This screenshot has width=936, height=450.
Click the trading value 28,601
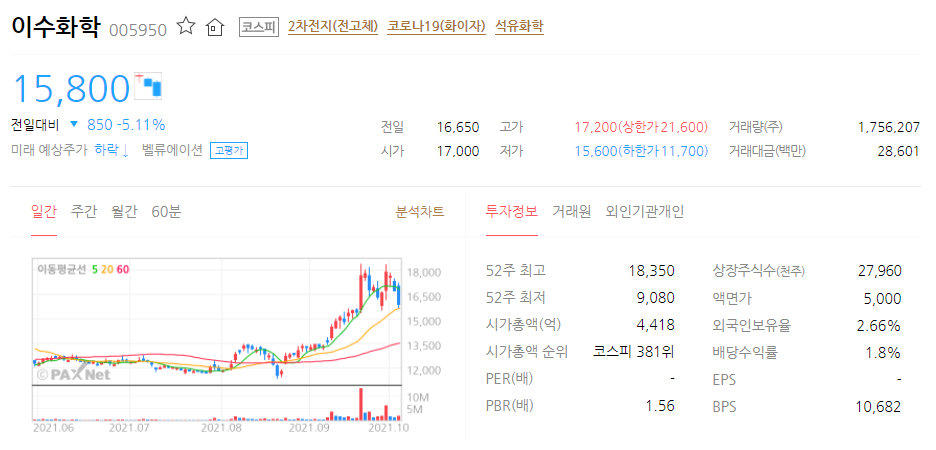pyautogui.click(x=898, y=151)
